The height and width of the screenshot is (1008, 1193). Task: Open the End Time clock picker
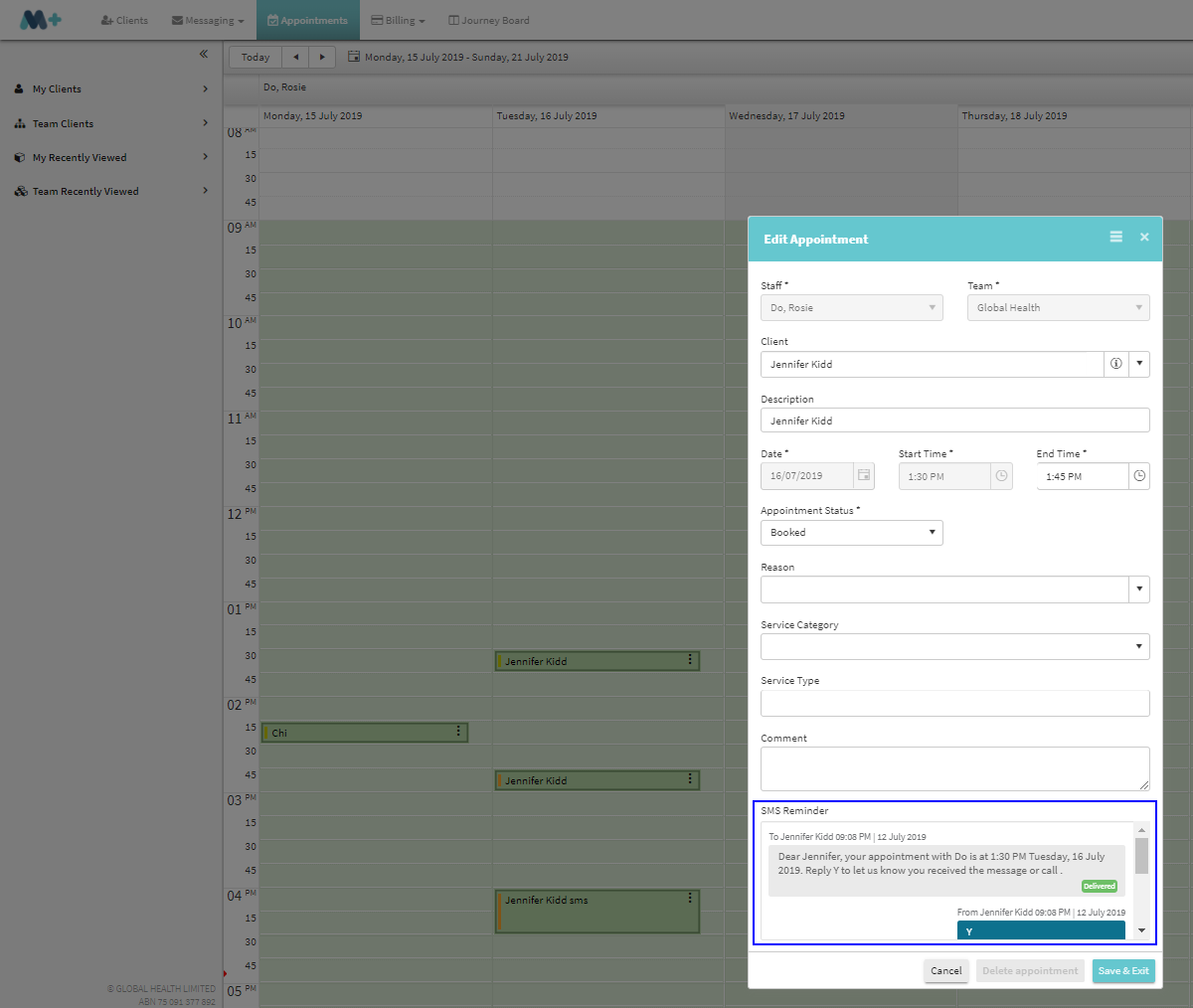click(x=1139, y=476)
